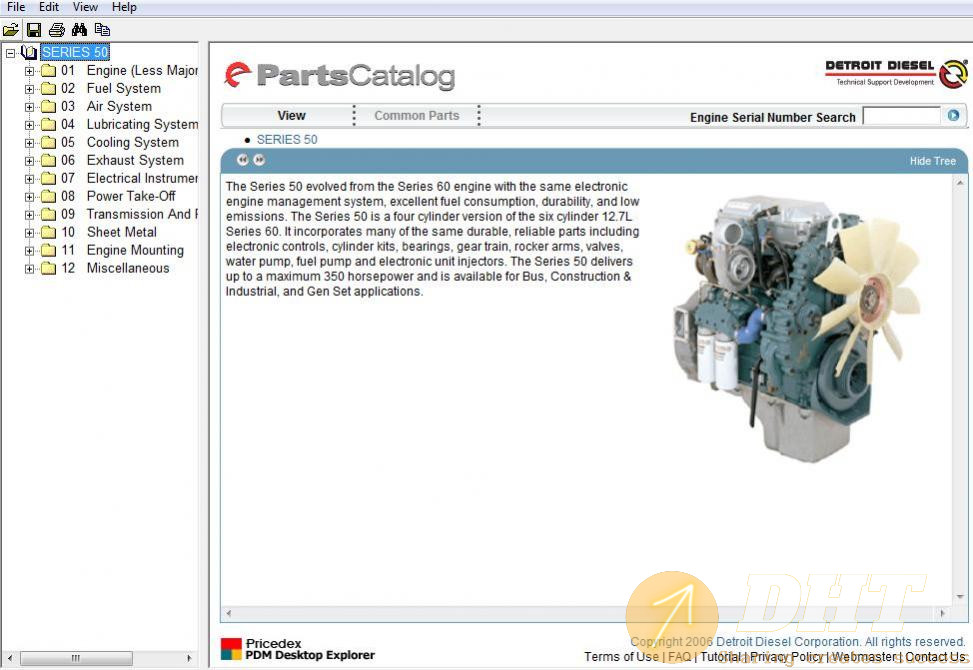Select the Engine Mounting tree item
Screen dimensions: 973x670
pos(135,251)
